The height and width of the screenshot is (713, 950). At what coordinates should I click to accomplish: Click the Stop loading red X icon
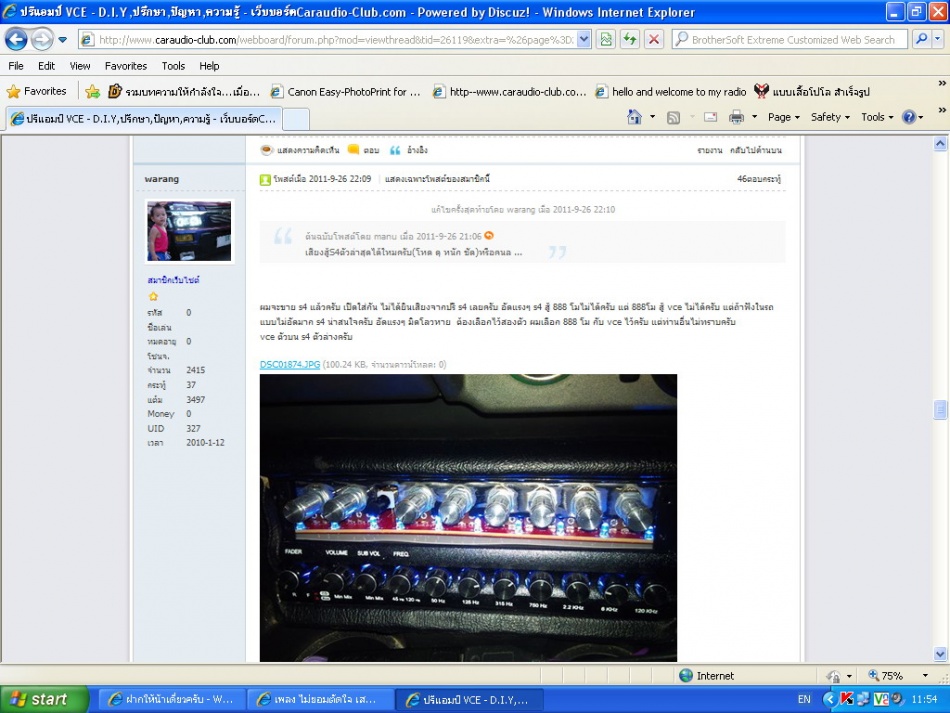[654, 40]
